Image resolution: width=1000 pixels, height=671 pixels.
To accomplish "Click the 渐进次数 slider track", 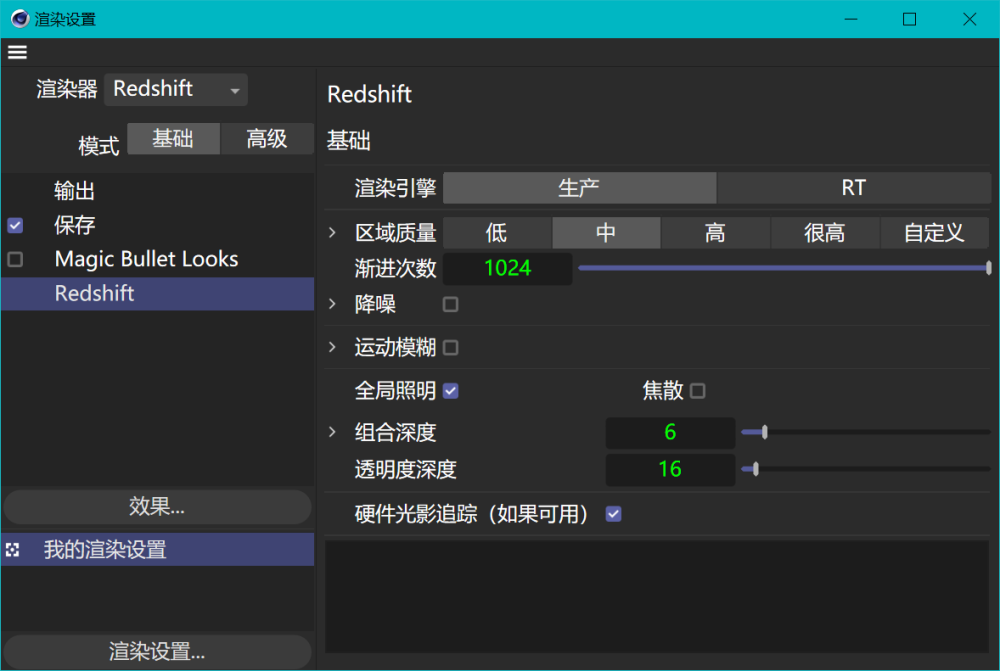I will tap(784, 268).
